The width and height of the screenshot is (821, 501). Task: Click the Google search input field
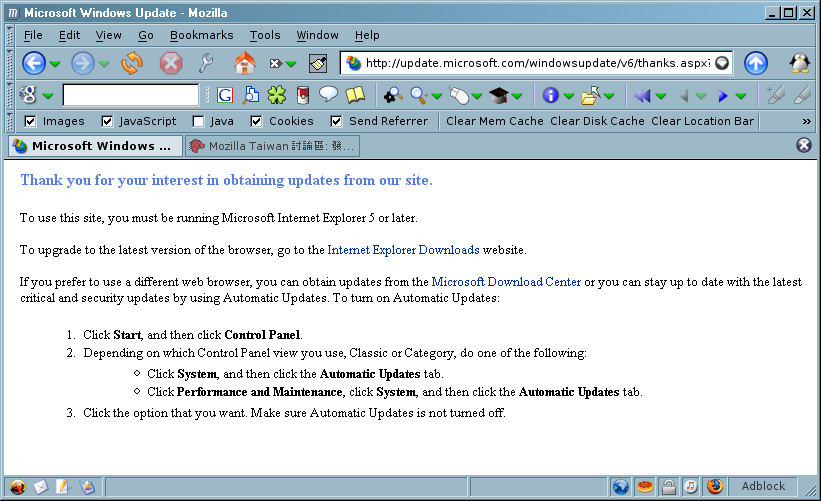130,95
